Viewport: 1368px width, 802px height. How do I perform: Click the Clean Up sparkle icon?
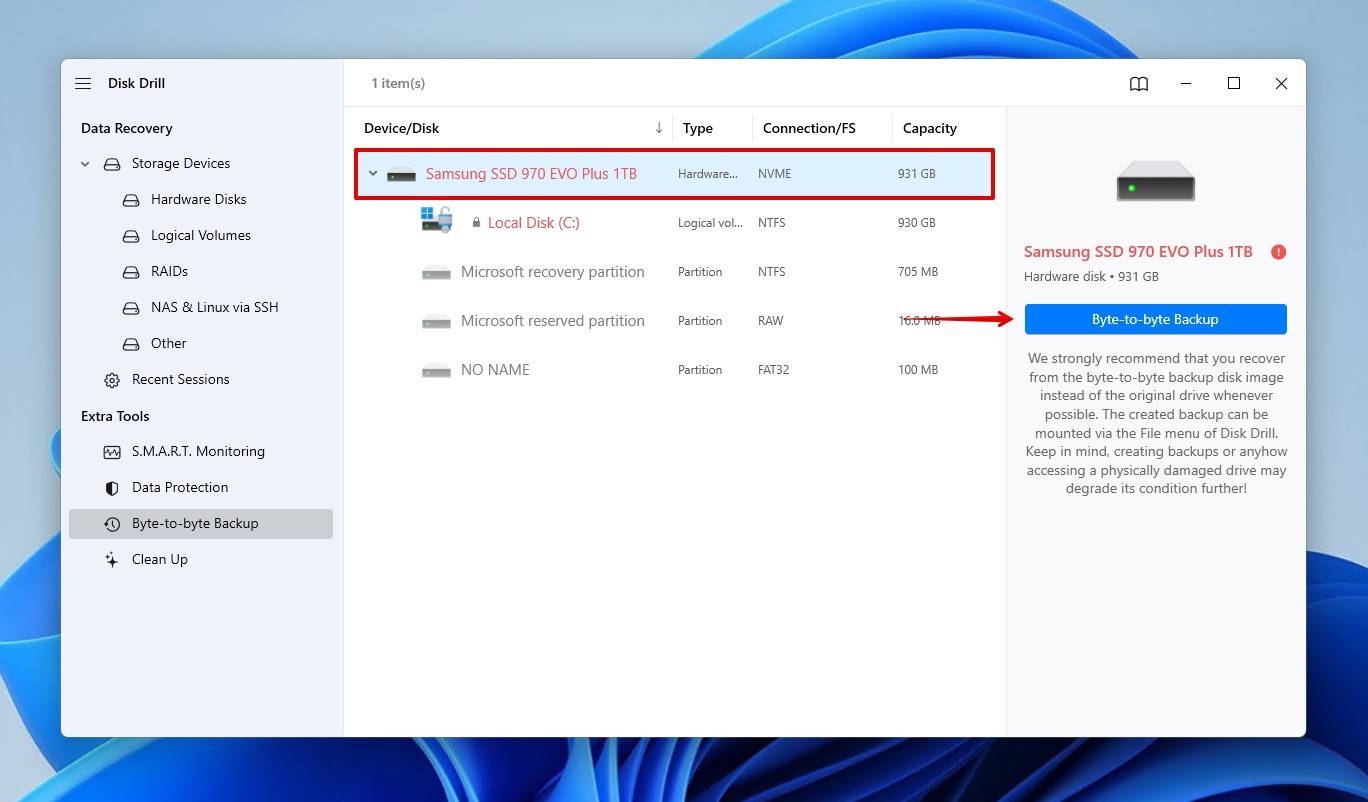click(x=112, y=560)
